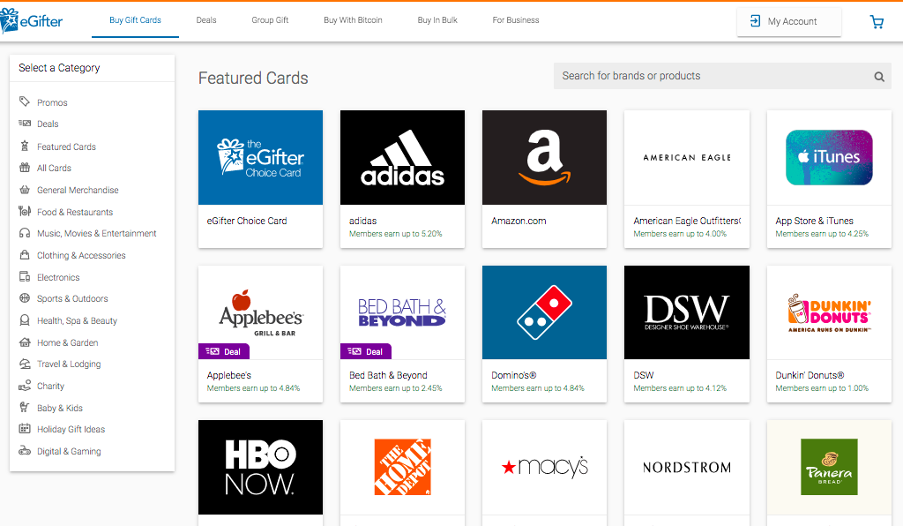Click the Bed Bath & Beyond card title
This screenshot has width=904, height=526.
(388, 375)
